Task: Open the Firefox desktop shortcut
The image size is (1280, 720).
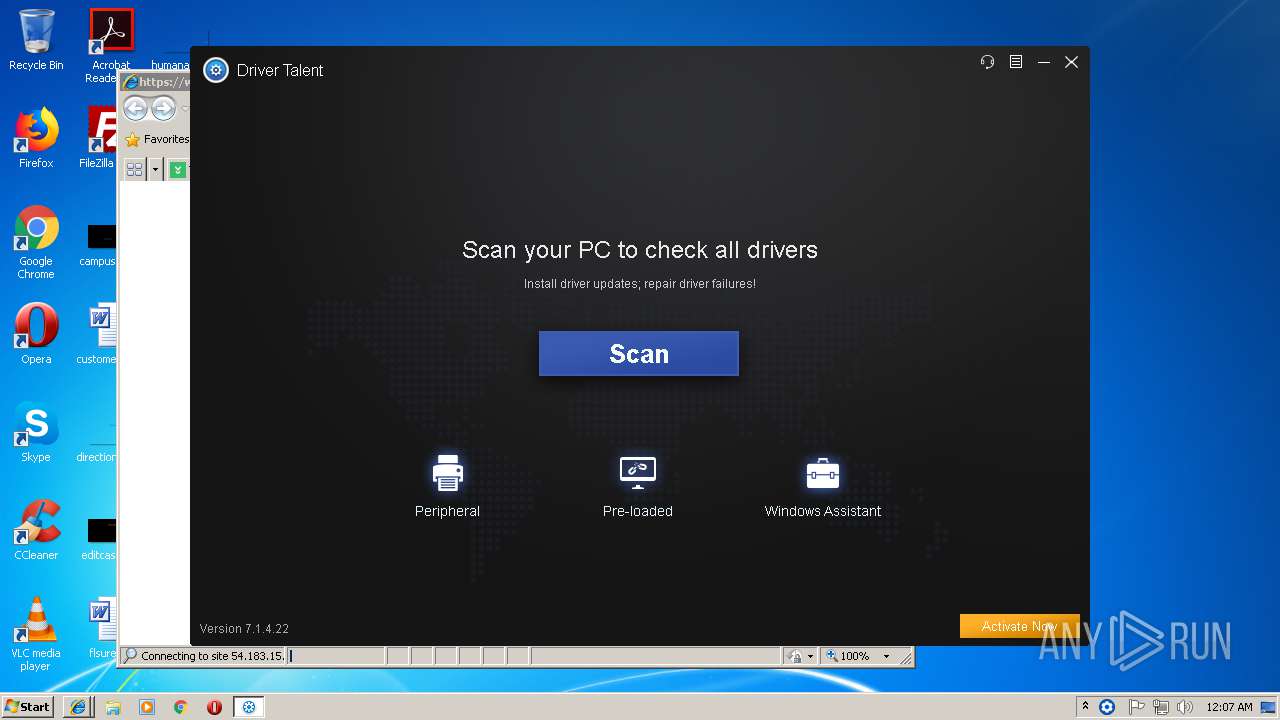Action: [x=36, y=138]
